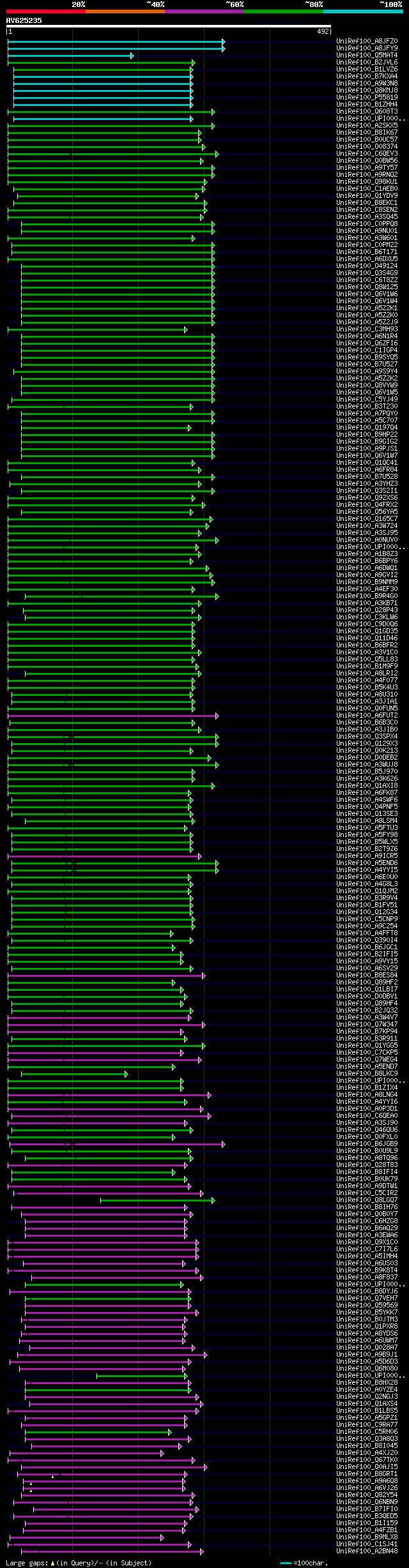Viewport: 409px width, 1568px height.
Task: Open hit UniRef100_C6QEV3
Action: click(367, 154)
